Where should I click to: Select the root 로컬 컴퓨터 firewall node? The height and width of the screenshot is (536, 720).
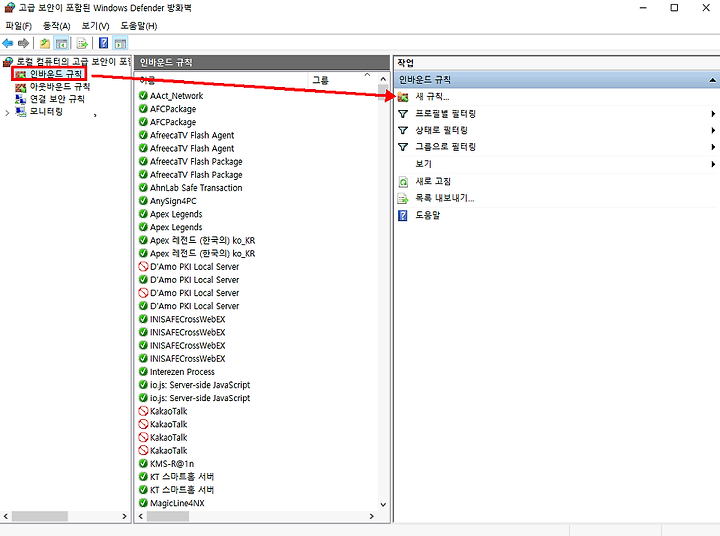(73, 62)
